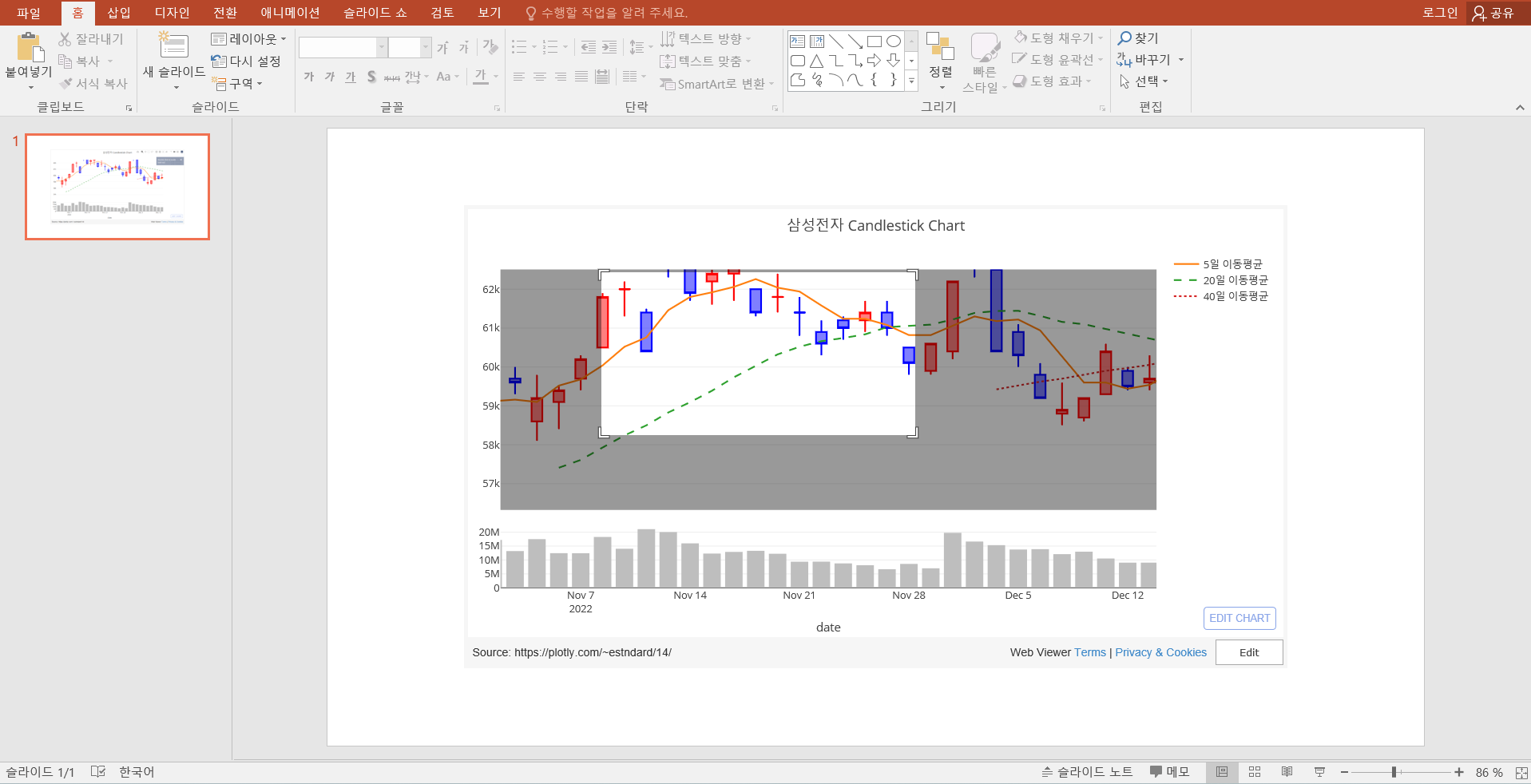The image size is (1531, 784).
Task: Open Text Direction (텍스트 방향) dropdown
Action: [706, 39]
